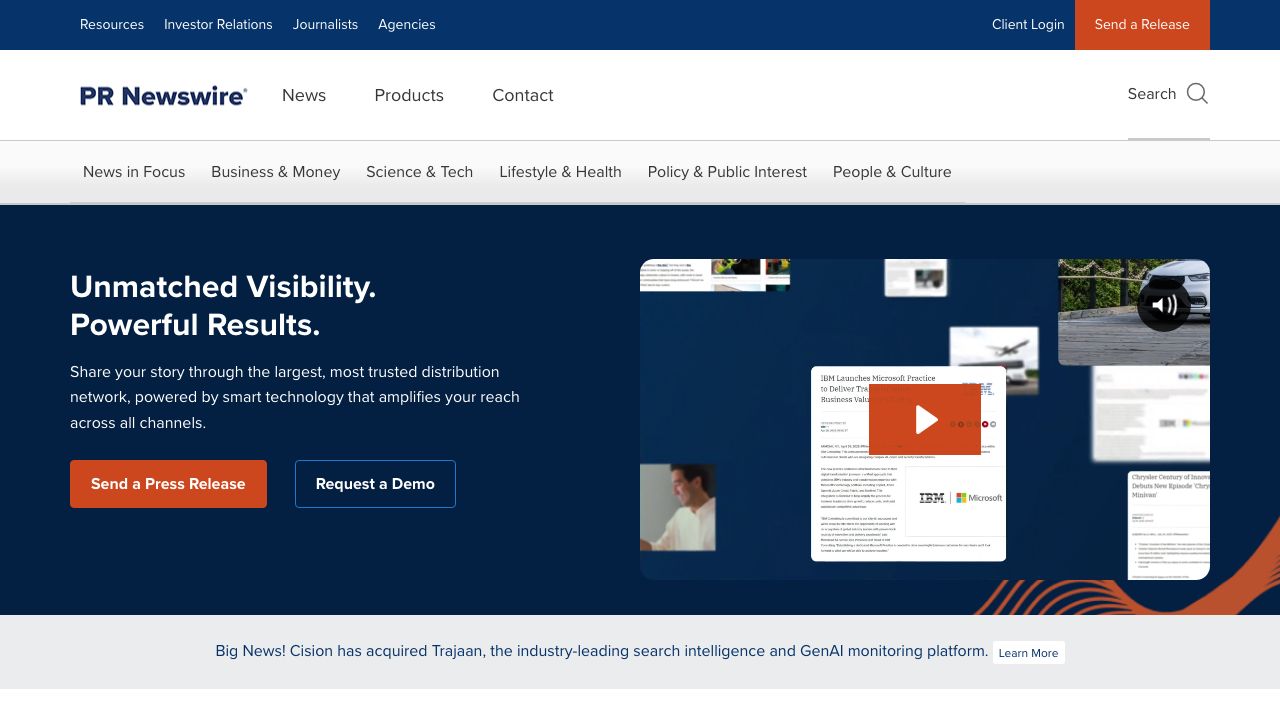This screenshot has width=1280, height=720.
Task: Visit the Investor Relations link
Action: point(218,24)
